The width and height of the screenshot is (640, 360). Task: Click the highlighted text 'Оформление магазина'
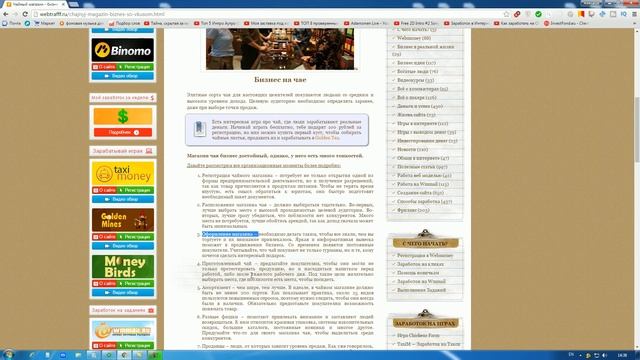(x=230, y=234)
